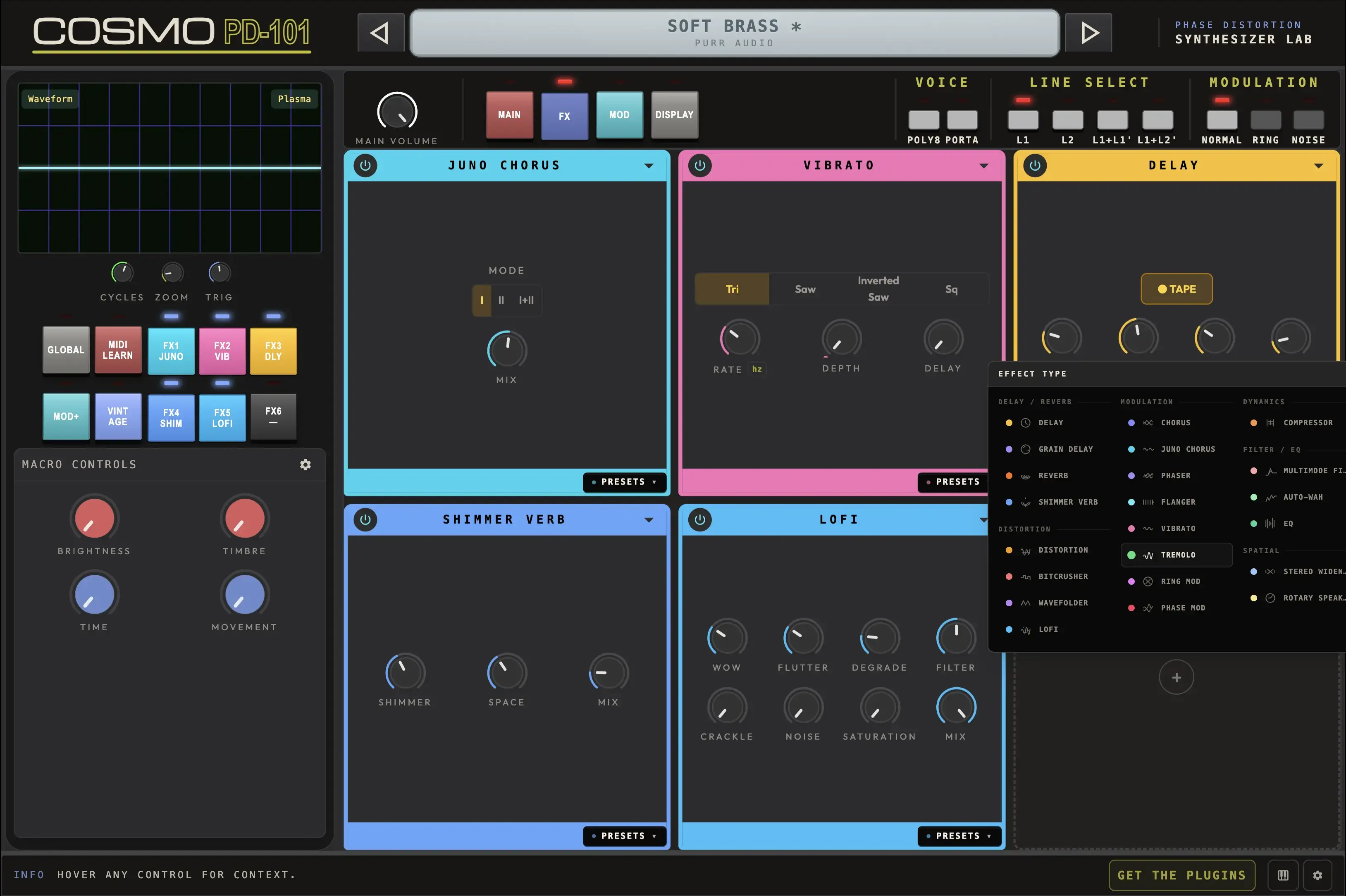Choose Wavefolder effect type

[x=1055, y=603]
